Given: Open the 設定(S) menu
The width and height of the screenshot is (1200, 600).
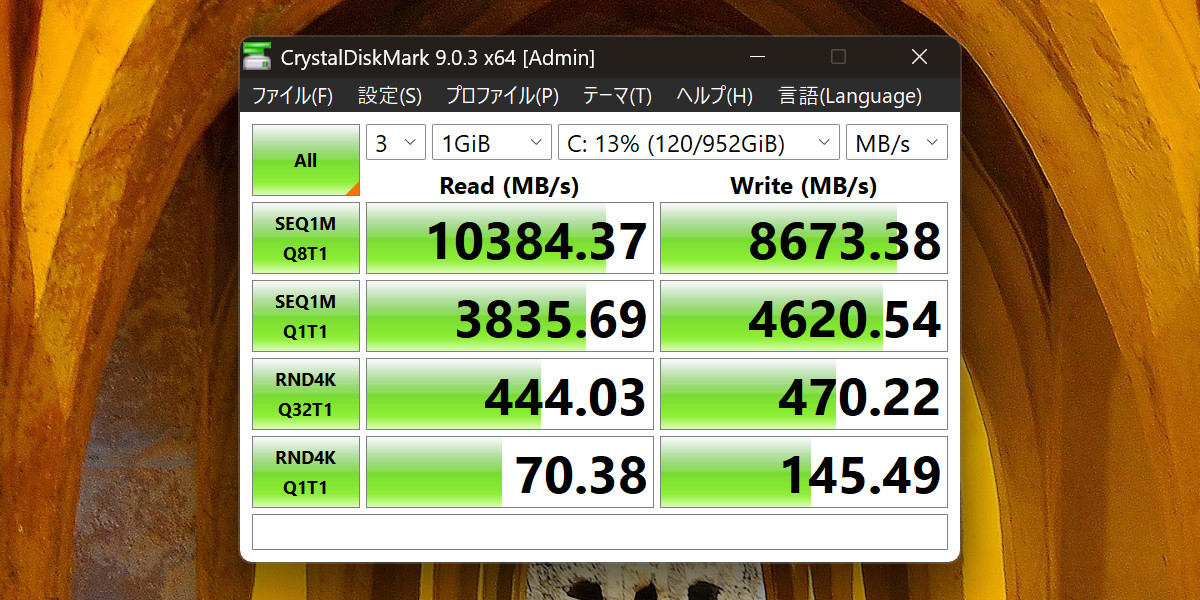Looking at the screenshot, I should click(x=390, y=96).
